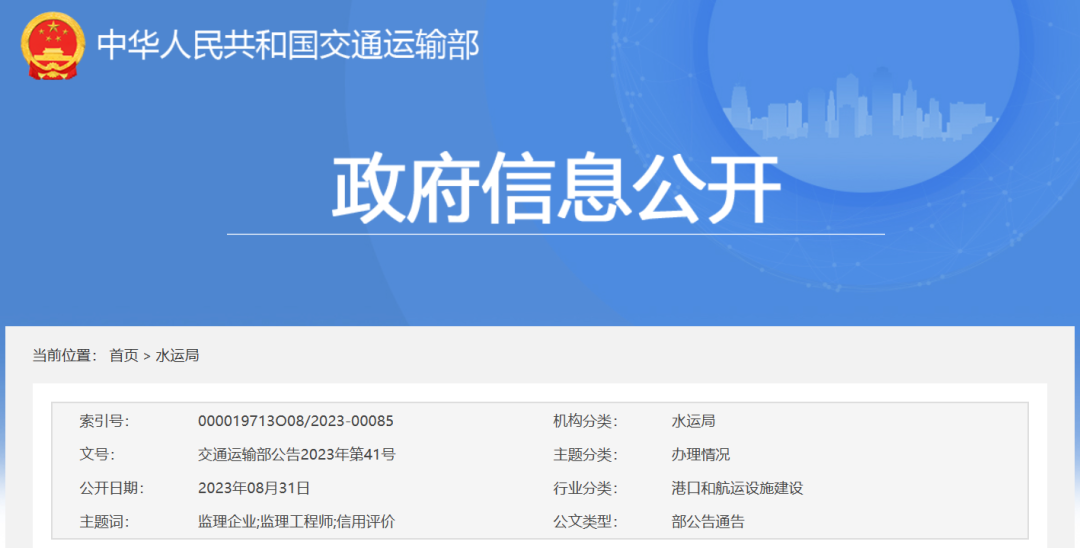Select 水运局 value under 机构分类
This screenshot has width=1080, height=548.
[x=694, y=421]
